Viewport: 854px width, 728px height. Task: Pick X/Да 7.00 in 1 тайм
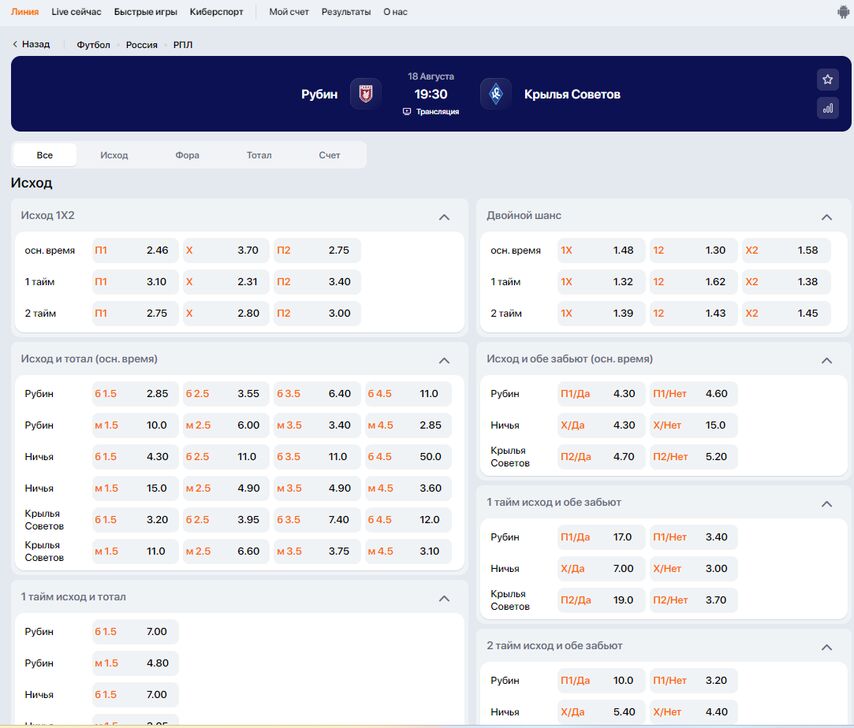click(601, 568)
